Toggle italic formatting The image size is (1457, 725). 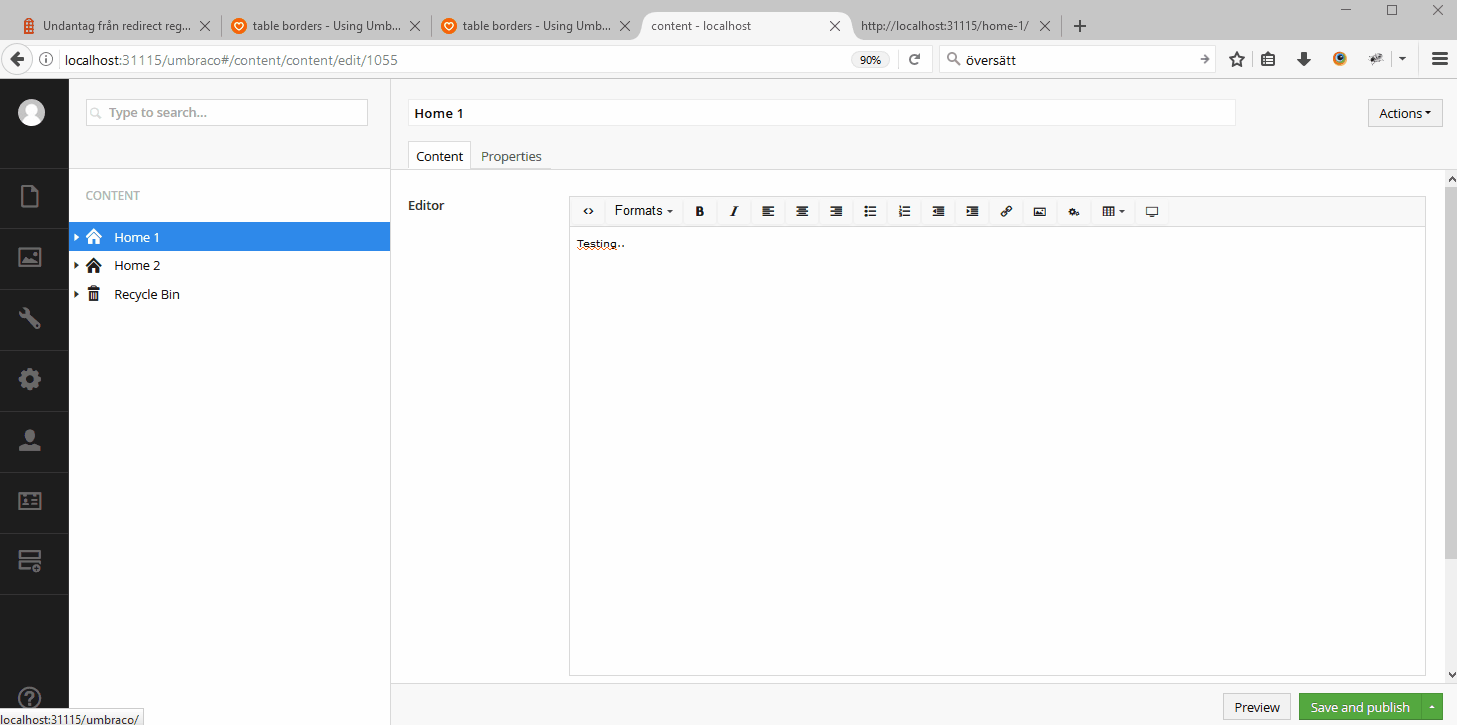click(734, 212)
